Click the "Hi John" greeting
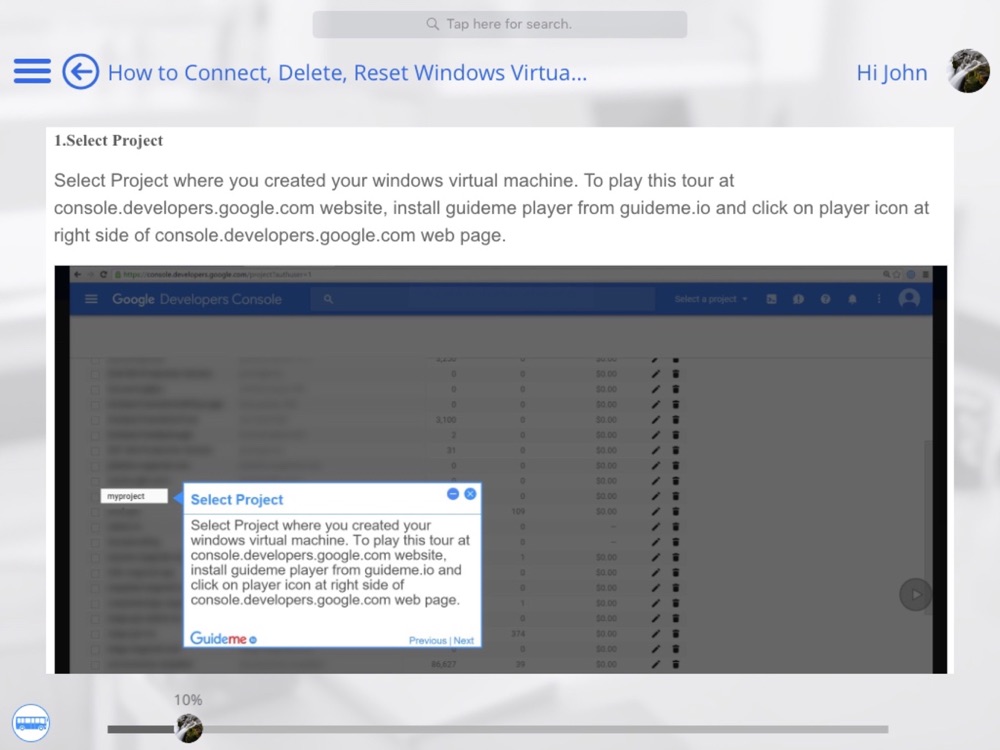The height and width of the screenshot is (750, 1000). (x=891, y=72)
